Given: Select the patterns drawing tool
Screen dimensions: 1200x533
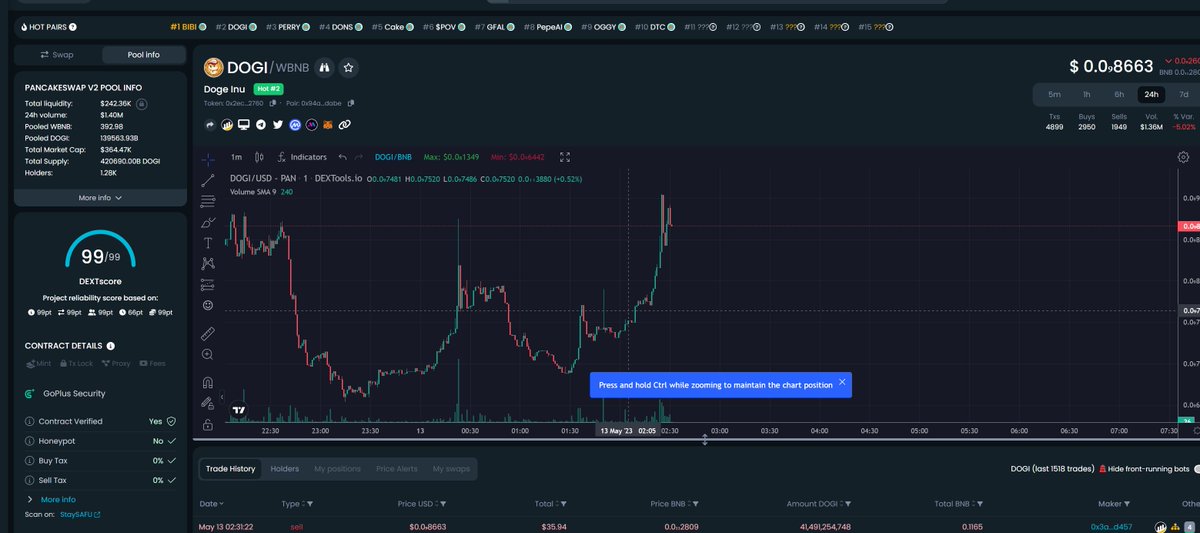Looking at the screenshot, I should (208, 263).
